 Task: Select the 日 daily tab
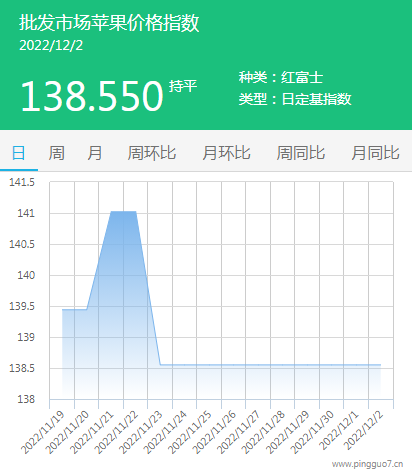coord(19,153)
